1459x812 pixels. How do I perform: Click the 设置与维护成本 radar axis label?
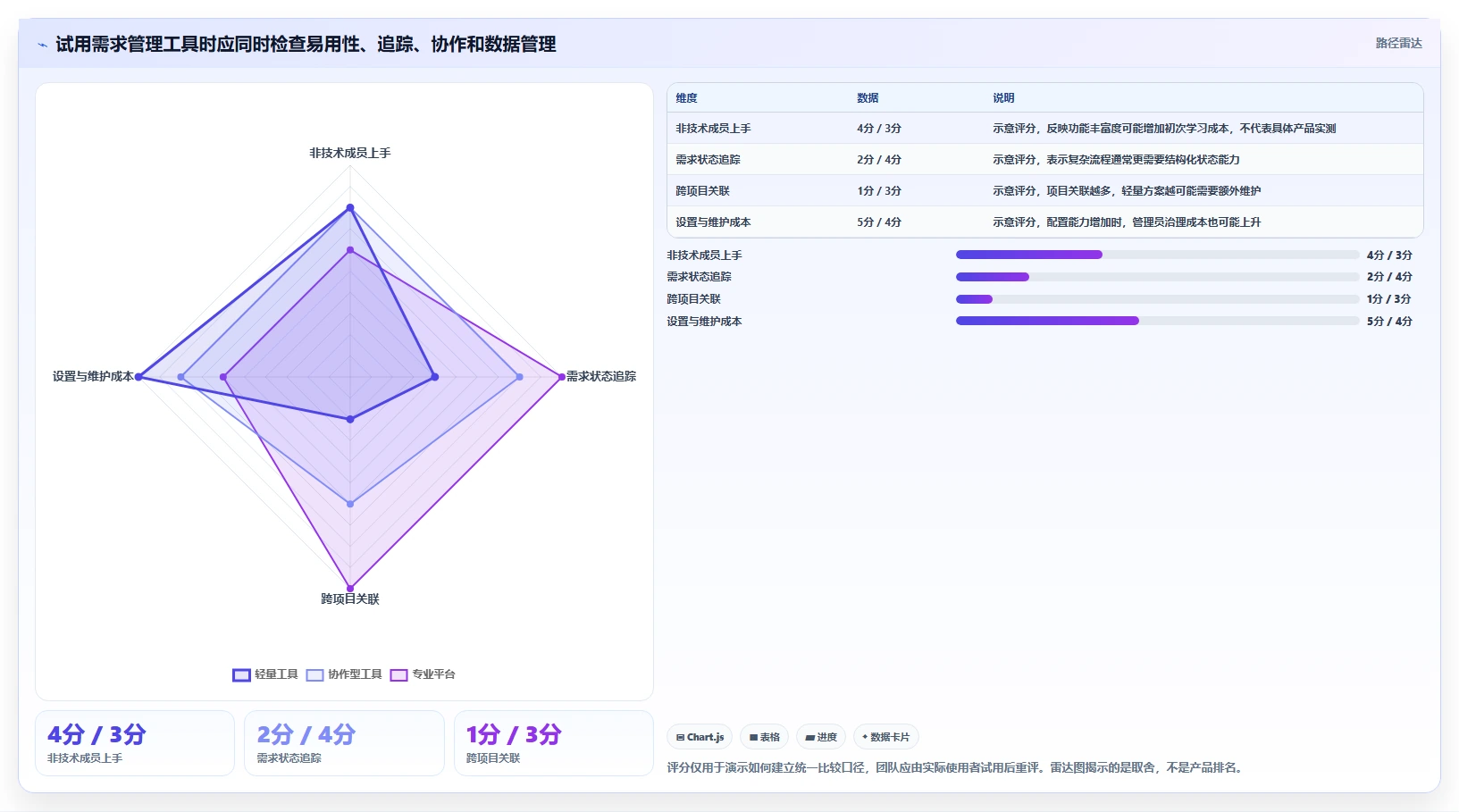(x=93, y=376)
